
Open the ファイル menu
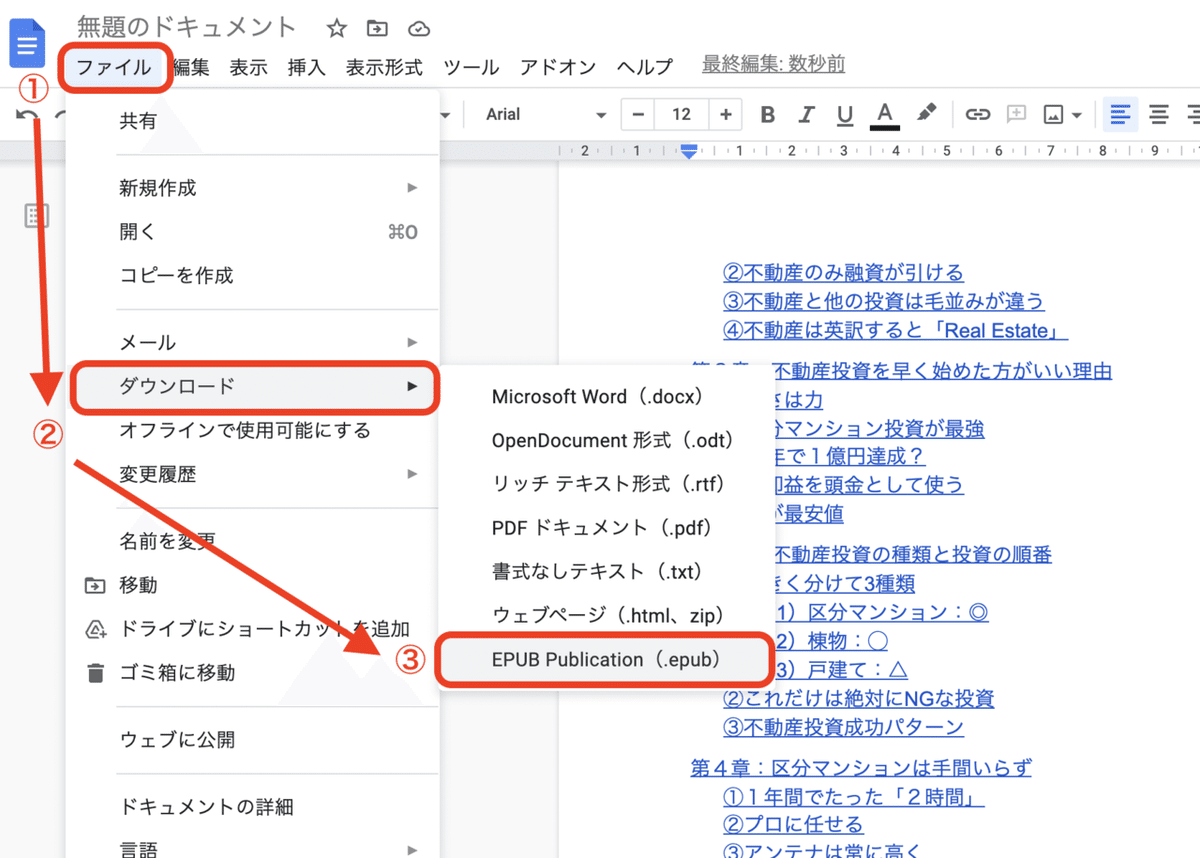(114, 67)
